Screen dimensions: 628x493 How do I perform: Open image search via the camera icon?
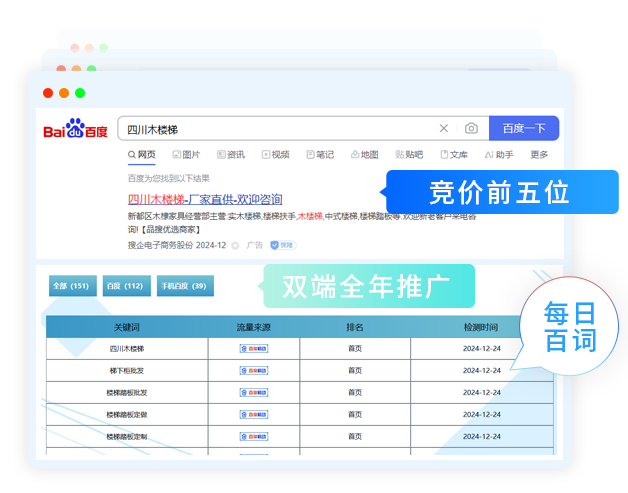(x=471, y=128)
